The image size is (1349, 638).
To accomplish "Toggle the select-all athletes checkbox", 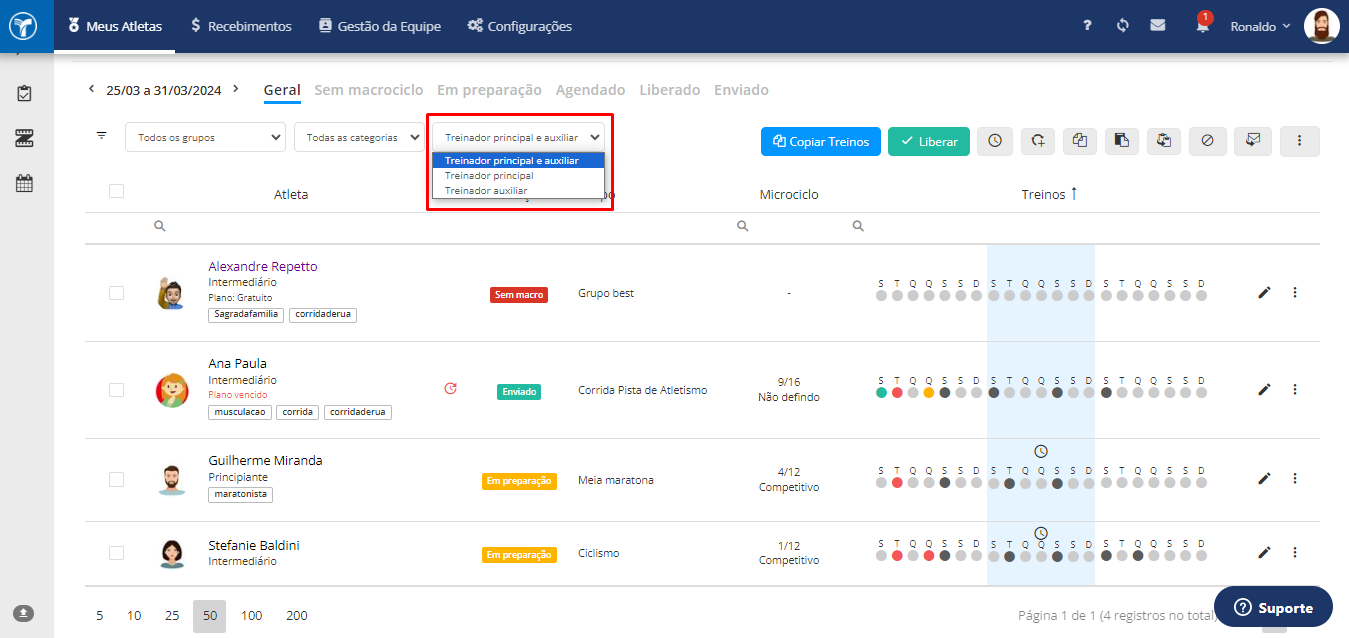I will pos(116,191).
